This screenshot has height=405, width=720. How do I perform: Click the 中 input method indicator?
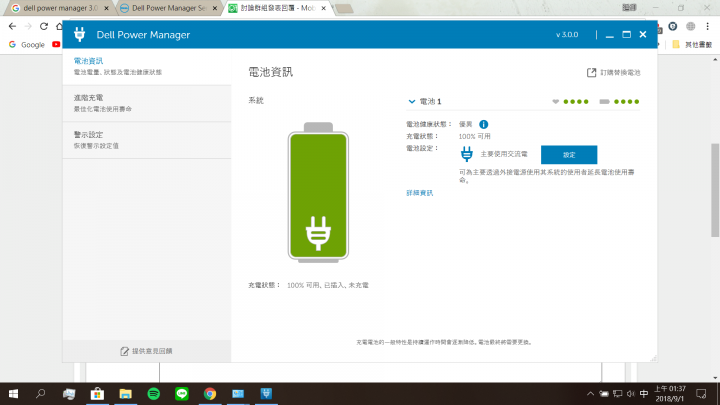coord(644,394)
